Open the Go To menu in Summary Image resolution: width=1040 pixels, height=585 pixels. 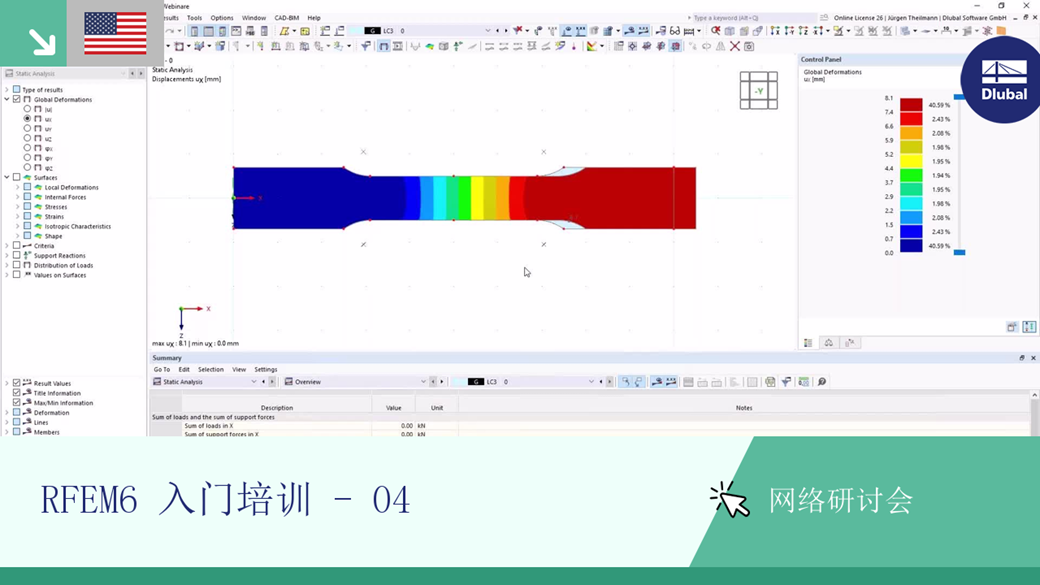coord(162,369)
